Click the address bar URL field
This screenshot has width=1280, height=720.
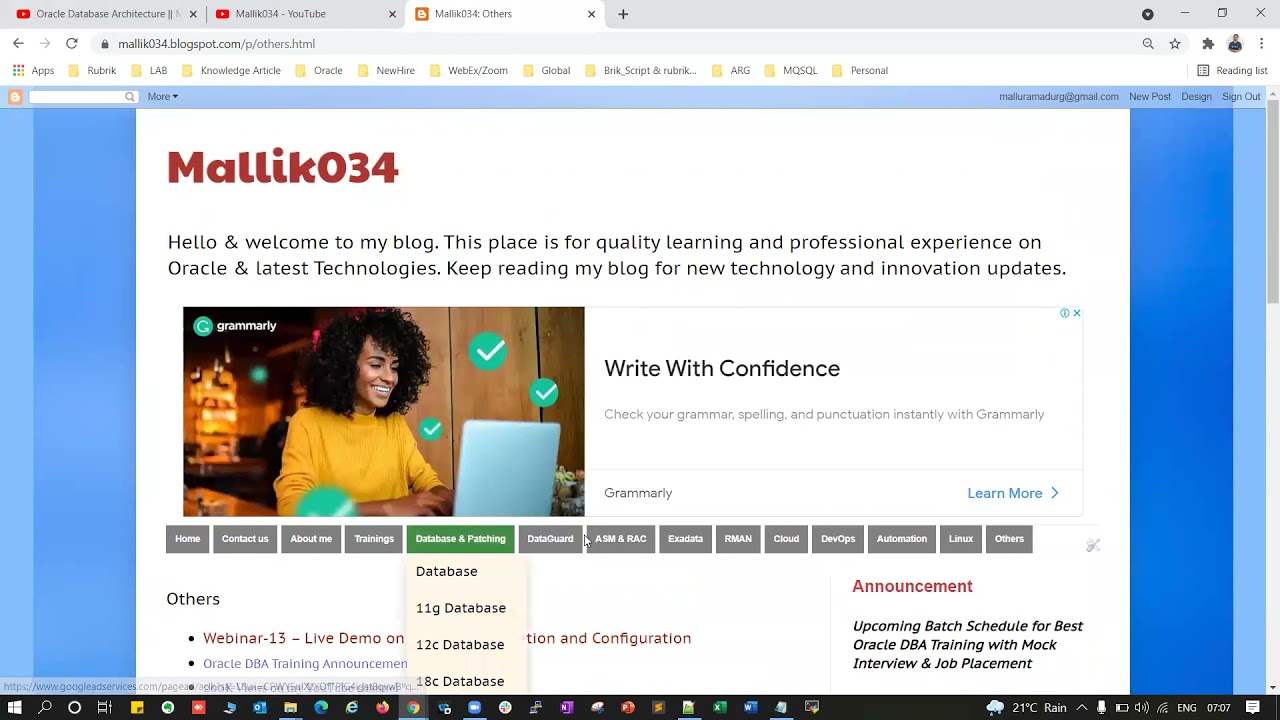620,44
